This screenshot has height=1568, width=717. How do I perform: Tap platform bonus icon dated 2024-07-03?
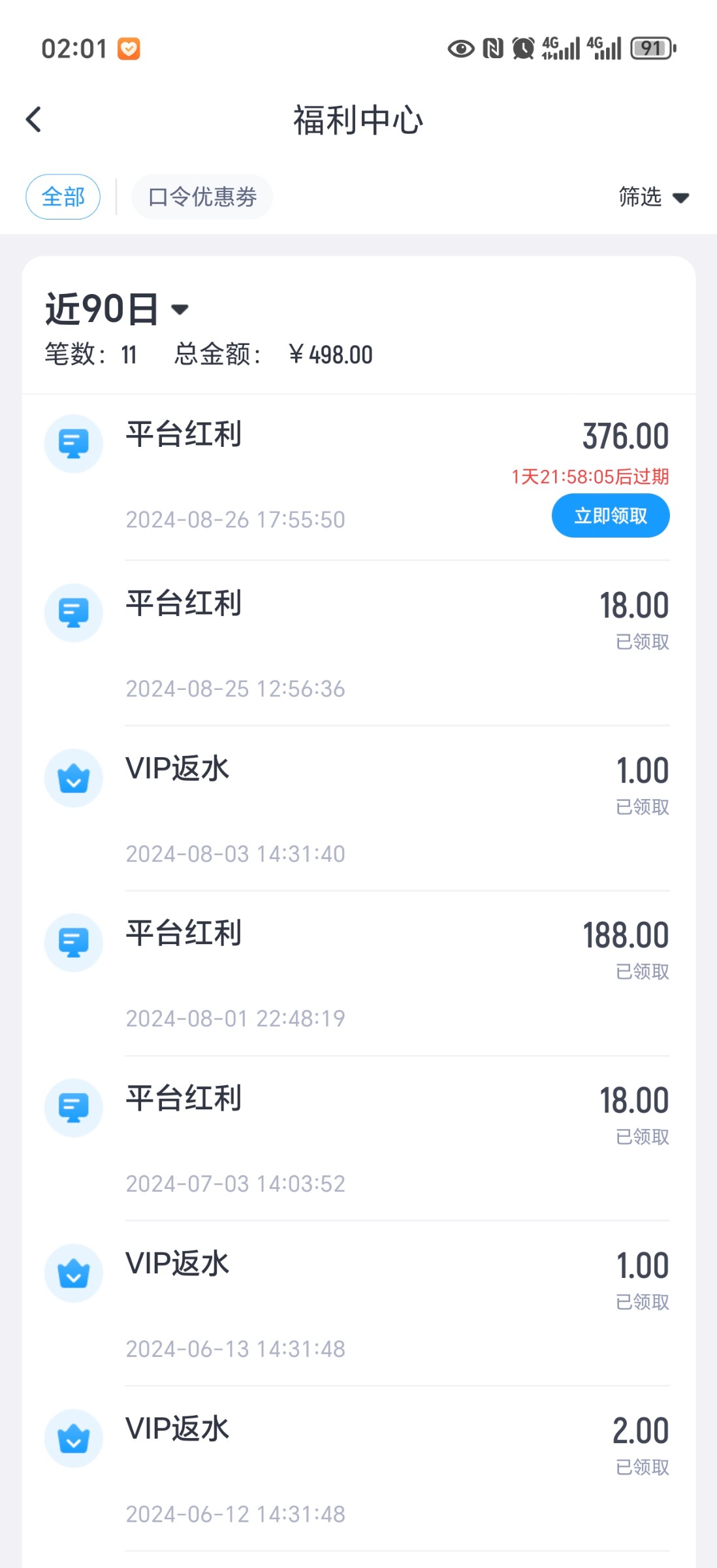tap(73, 1108)
